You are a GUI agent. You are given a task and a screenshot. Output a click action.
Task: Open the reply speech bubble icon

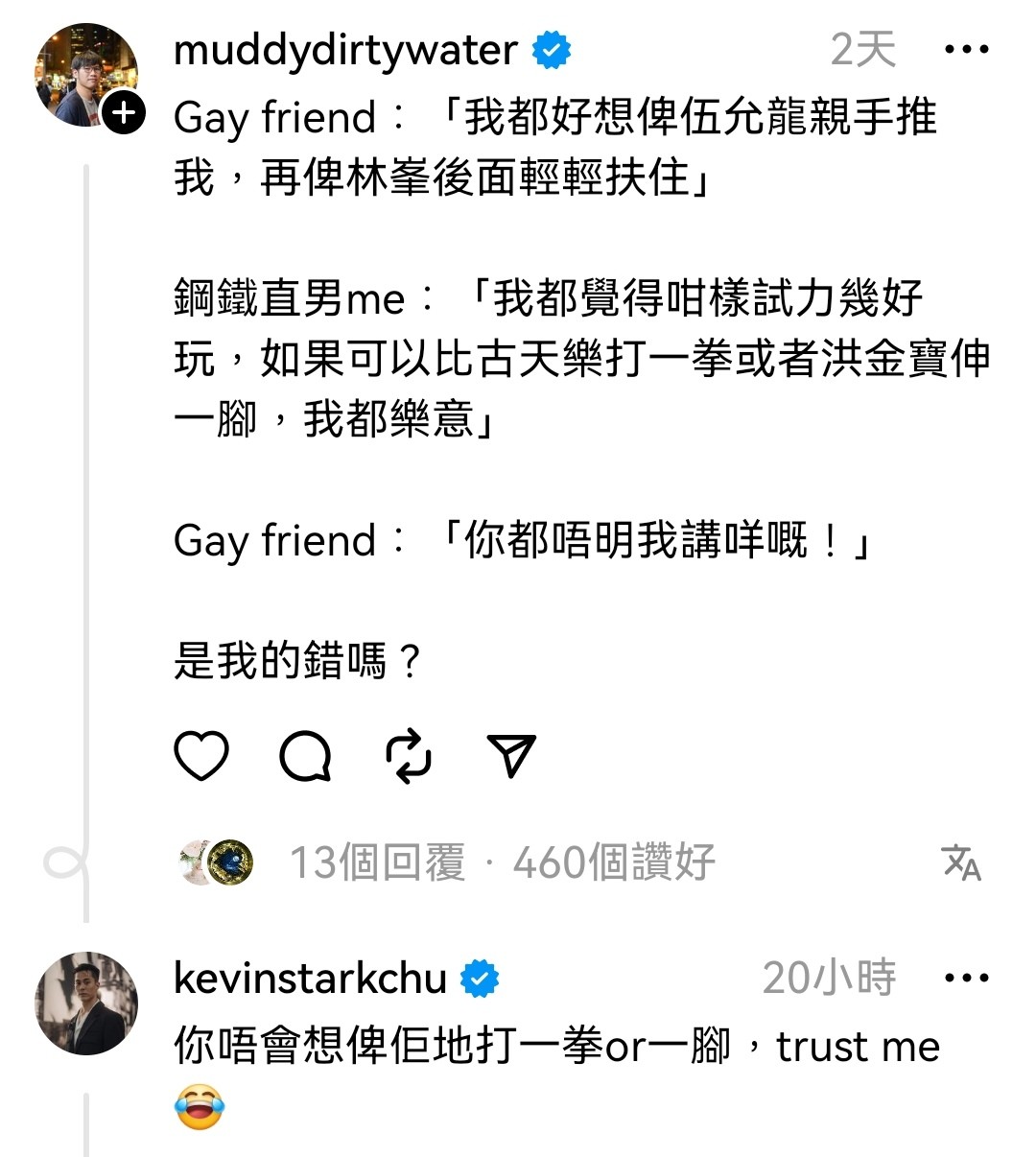306,756
